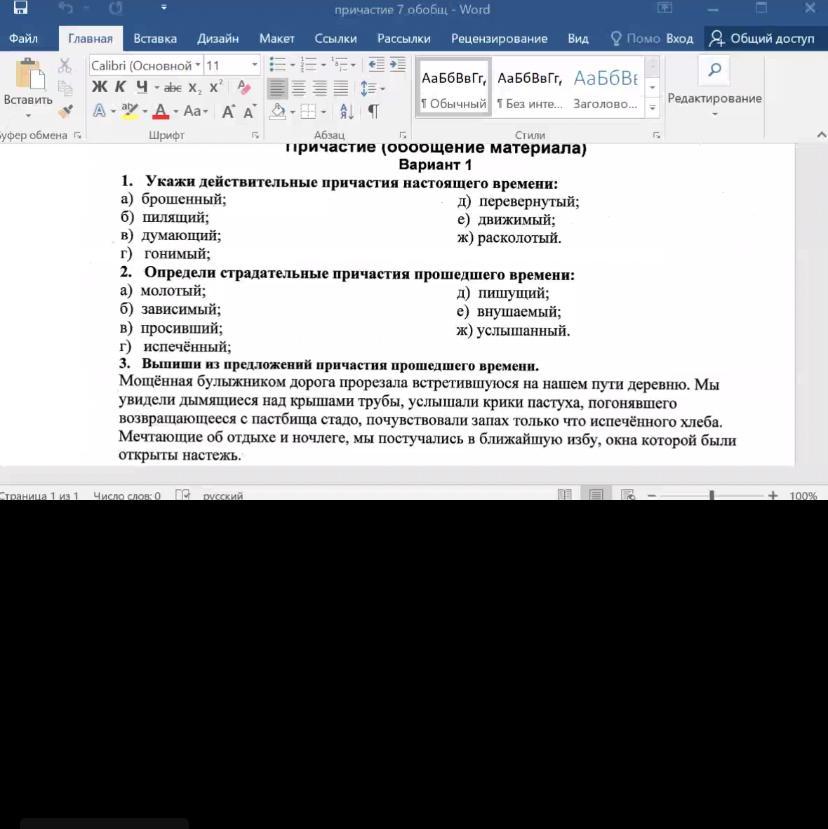Open borders dropdown arrow

(x=323, y=112)
